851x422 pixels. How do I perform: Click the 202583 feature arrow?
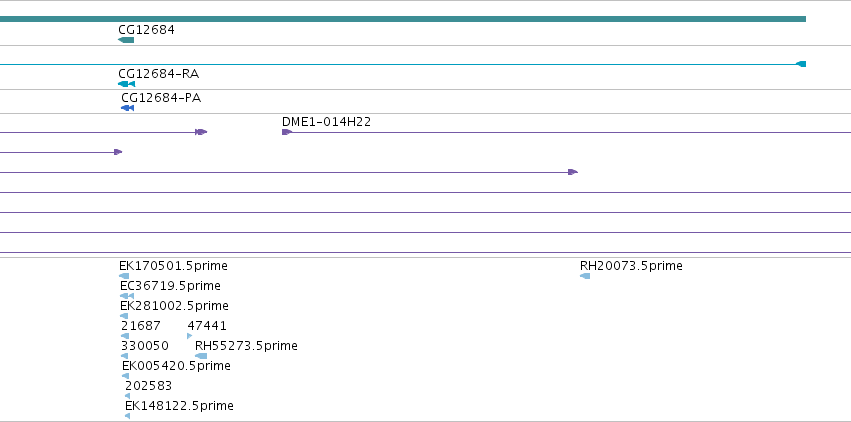point(128,397)
